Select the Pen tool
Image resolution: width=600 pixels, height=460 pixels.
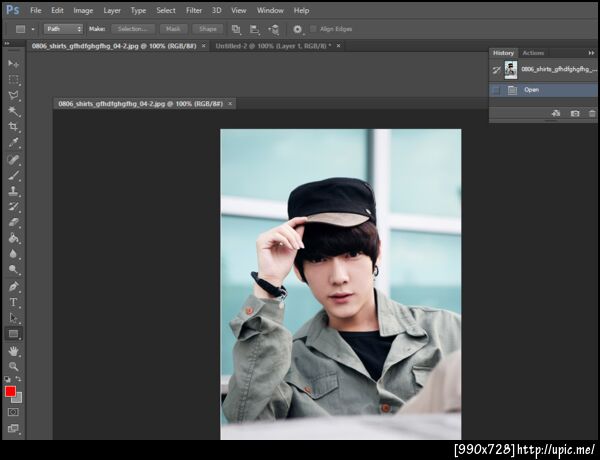click(x=13, y=286)
